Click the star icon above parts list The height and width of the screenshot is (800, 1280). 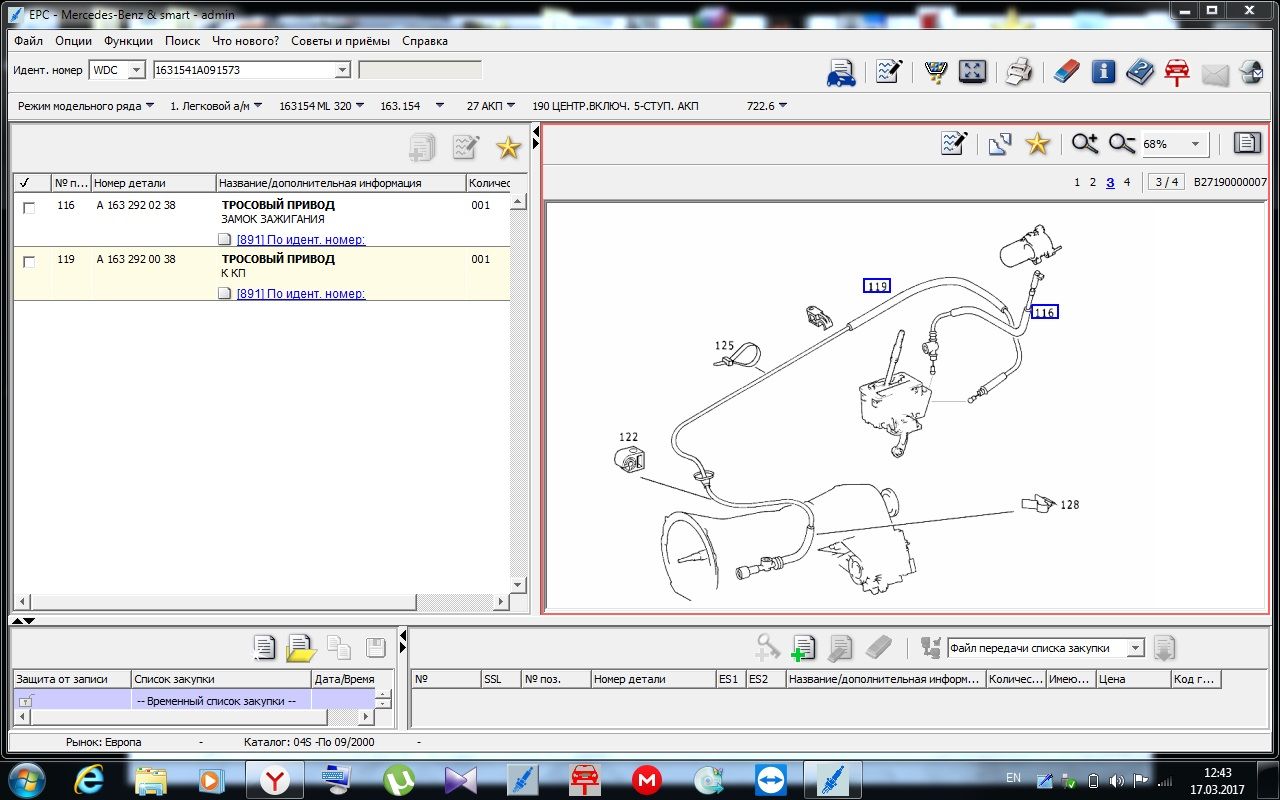509,148
